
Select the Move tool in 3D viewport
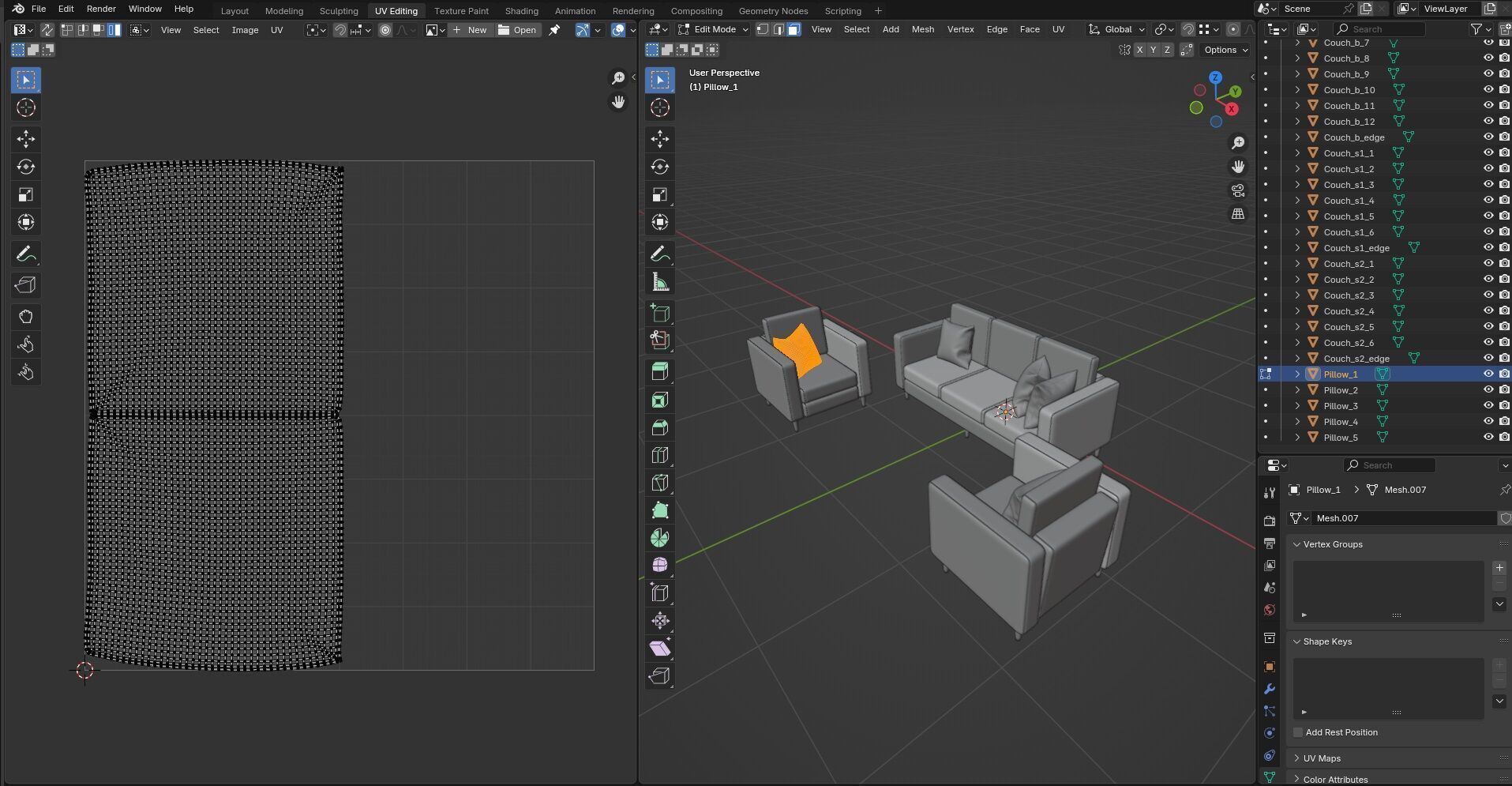pos(660,139)
